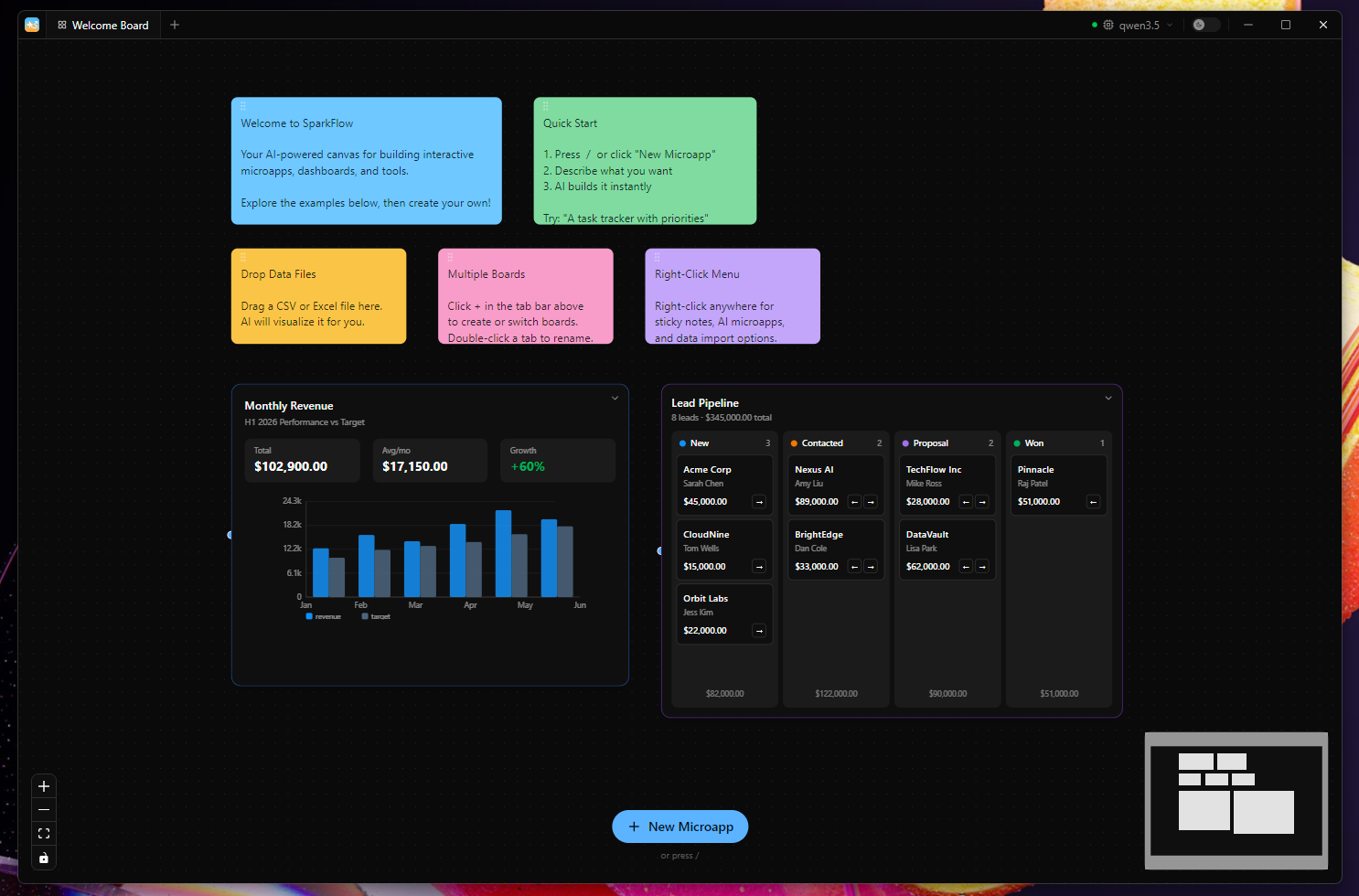Click the fit-to-screen icon in canvas toolbar
The image size is (1359, 896).
pos(43,833)
